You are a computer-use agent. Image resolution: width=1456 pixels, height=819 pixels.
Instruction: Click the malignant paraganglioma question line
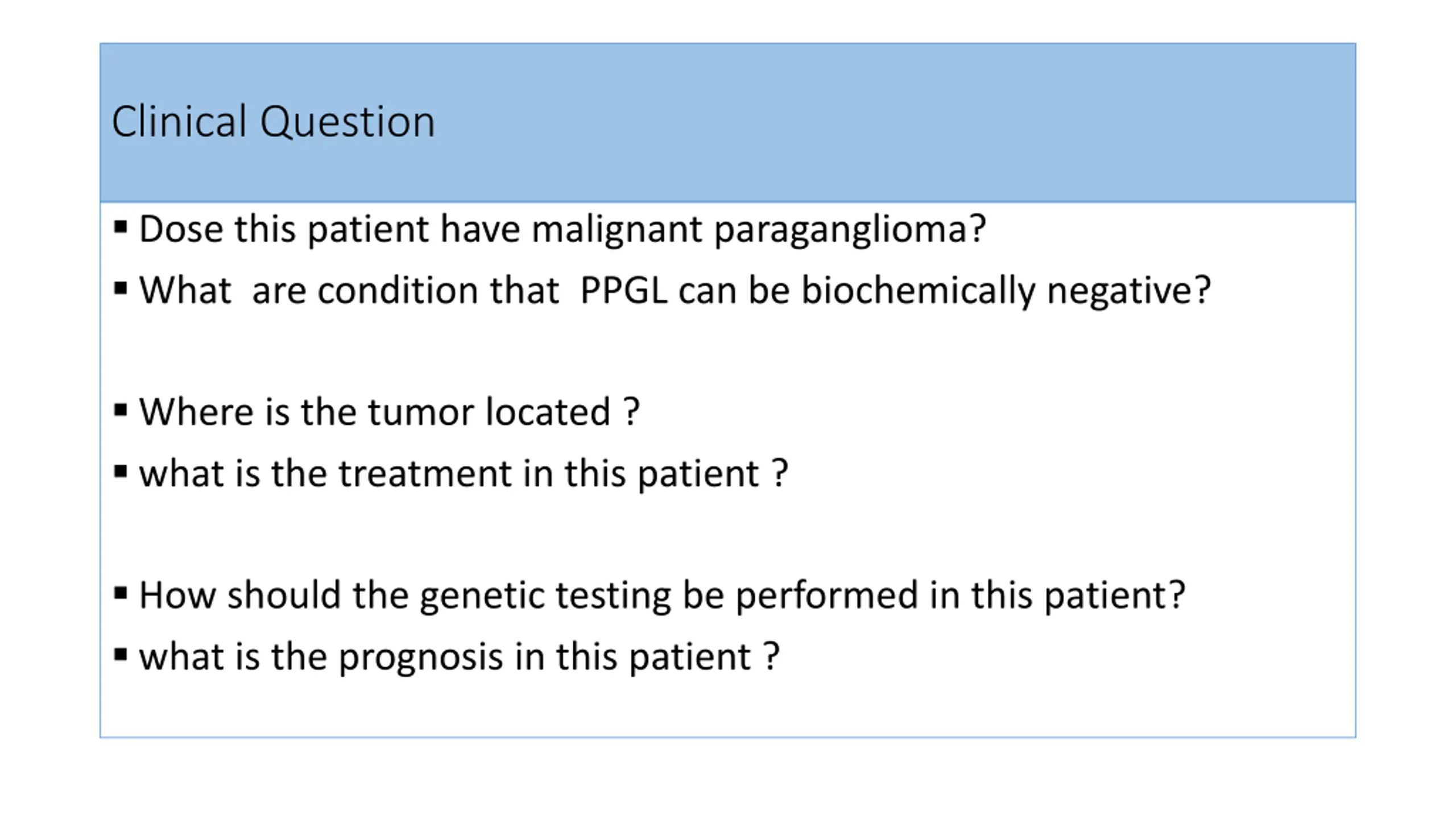(x=562, y=230)
